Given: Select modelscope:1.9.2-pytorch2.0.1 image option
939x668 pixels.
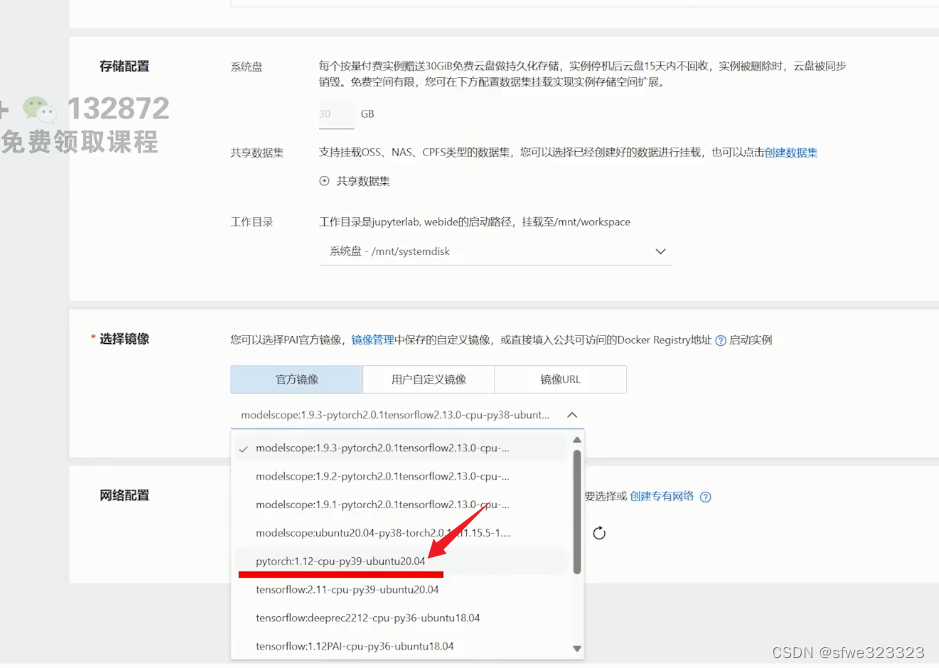Looking at the screenshot, I should pos(400,476).
